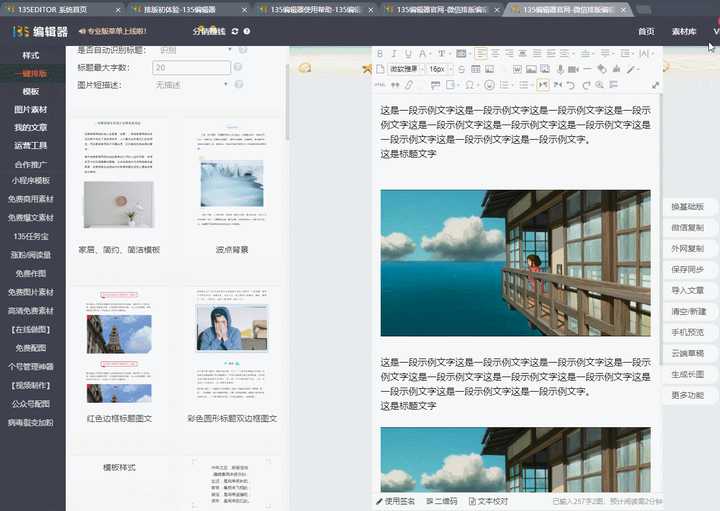The height and width of the screenshot is (511, 720).
Task: Click the strikethrough icon
Action: point(461,69)
